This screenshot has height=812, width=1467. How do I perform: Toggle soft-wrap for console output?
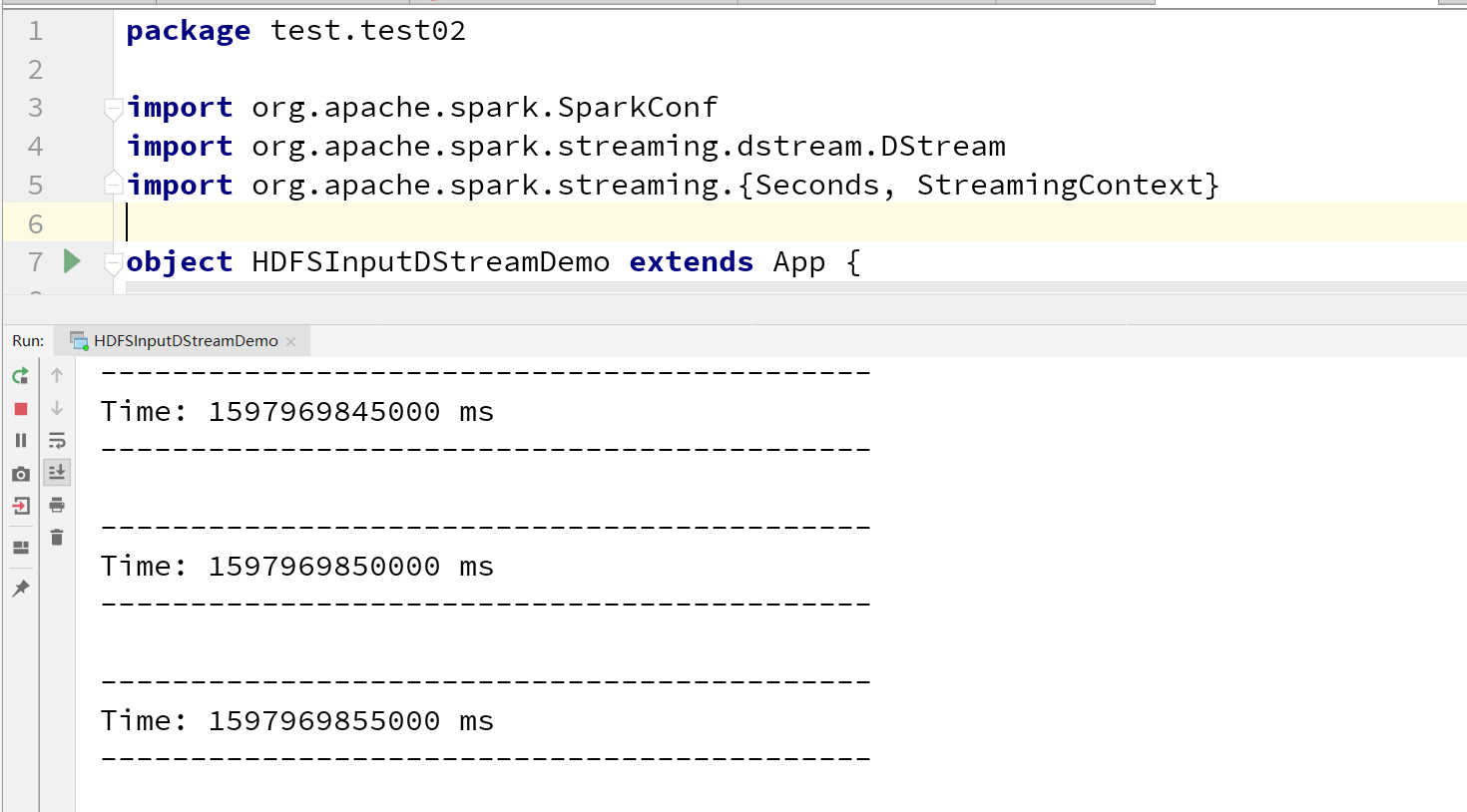click(57, 440)
